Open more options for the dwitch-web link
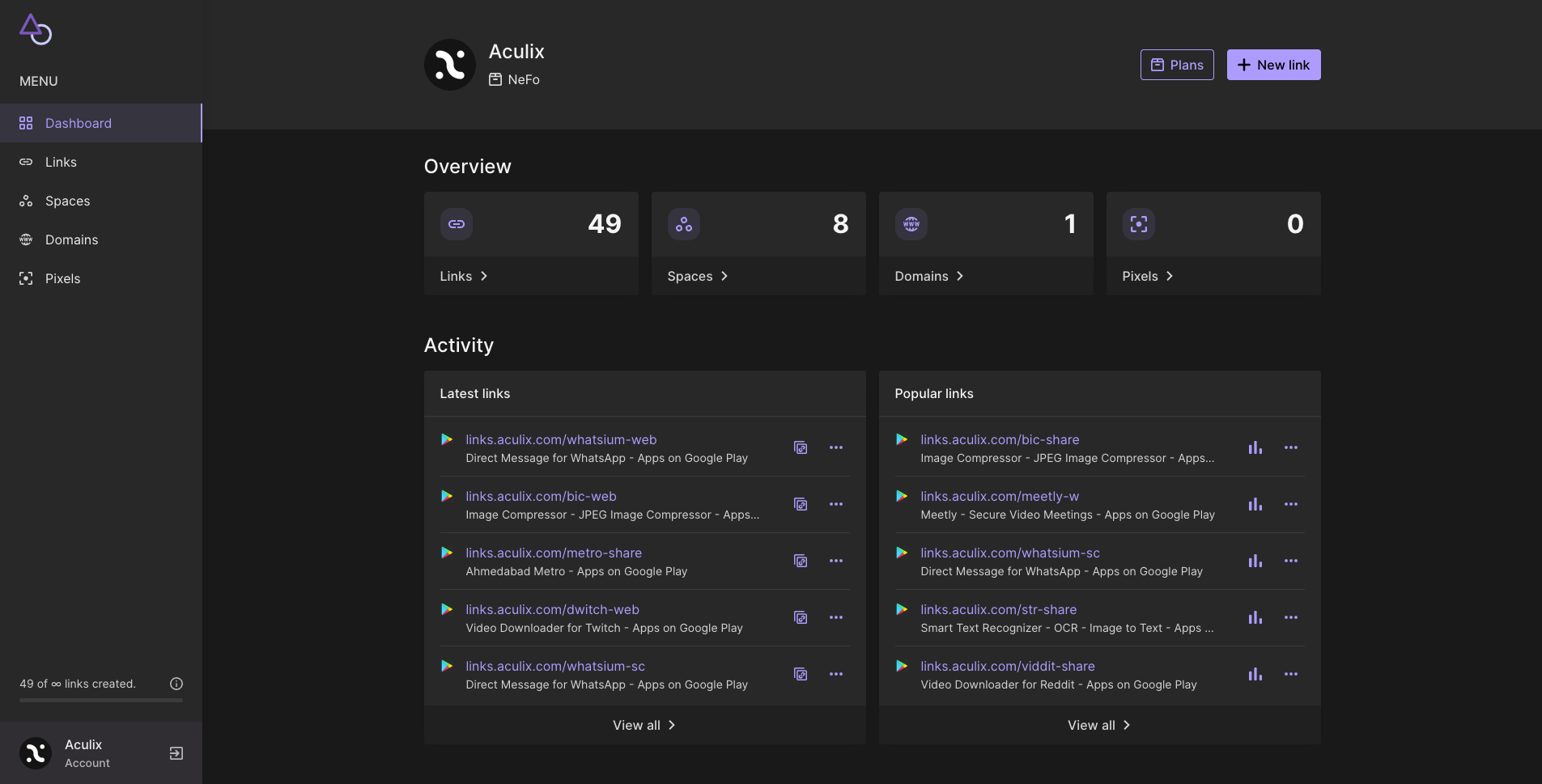Image resolution: width=1542 pixels, height=784 pixels. [x=836, y=617]
